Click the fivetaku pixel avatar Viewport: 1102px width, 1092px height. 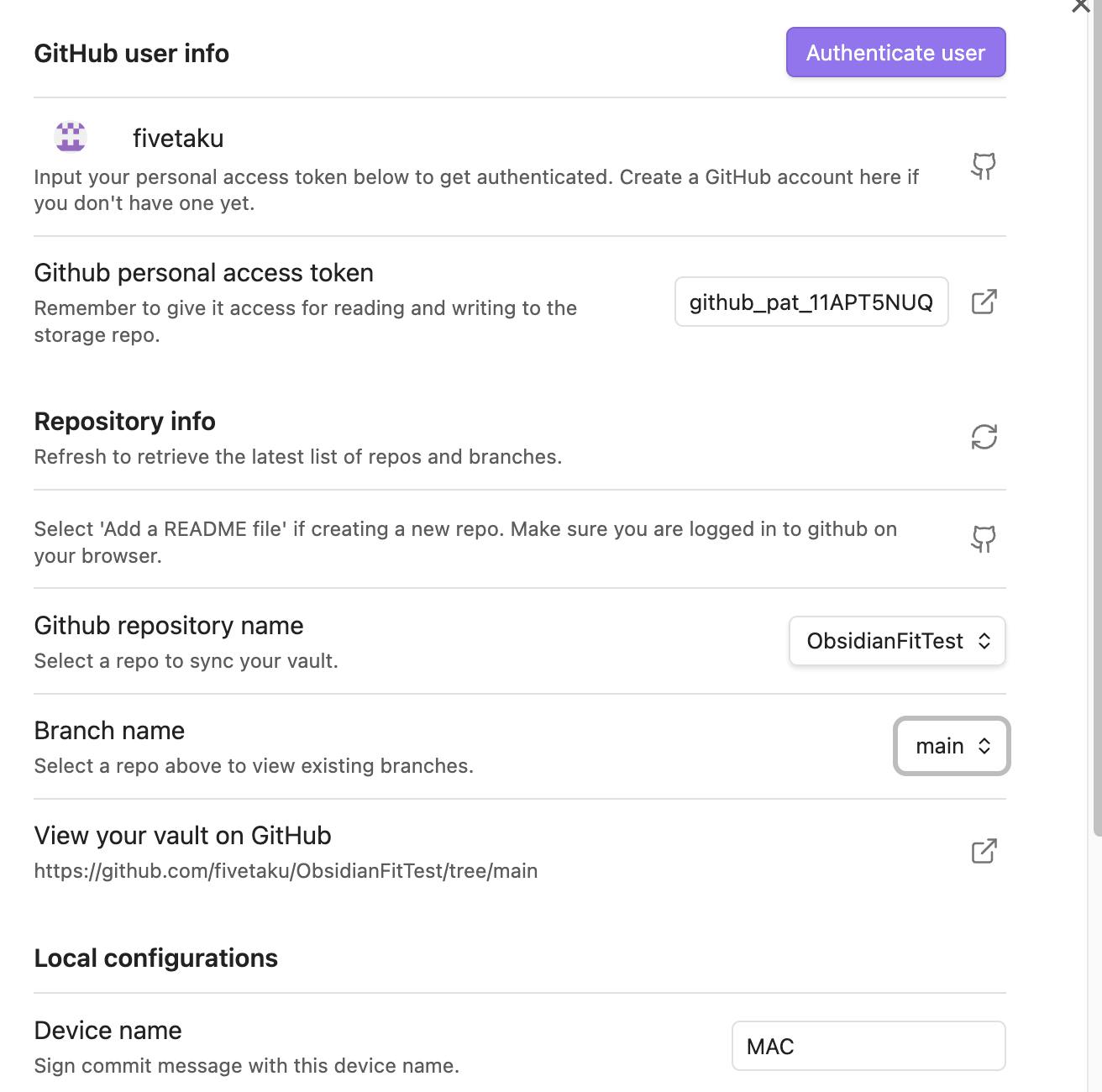coord(71,136)
